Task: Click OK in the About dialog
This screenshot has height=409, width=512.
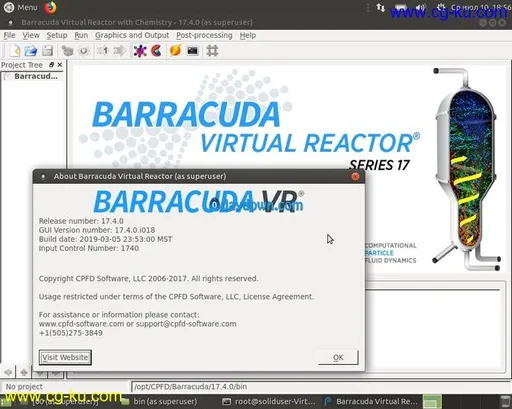Action: (338, 357)
